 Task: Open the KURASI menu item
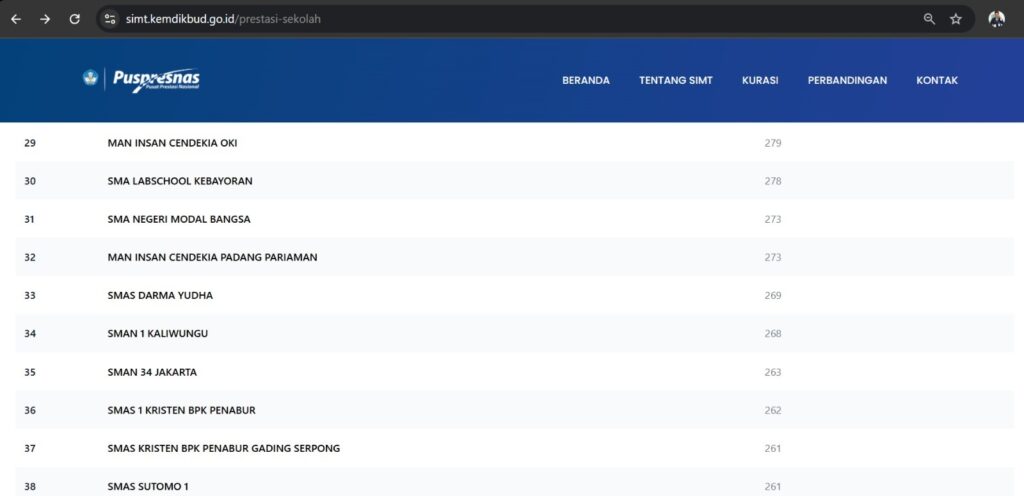(760, 81)
